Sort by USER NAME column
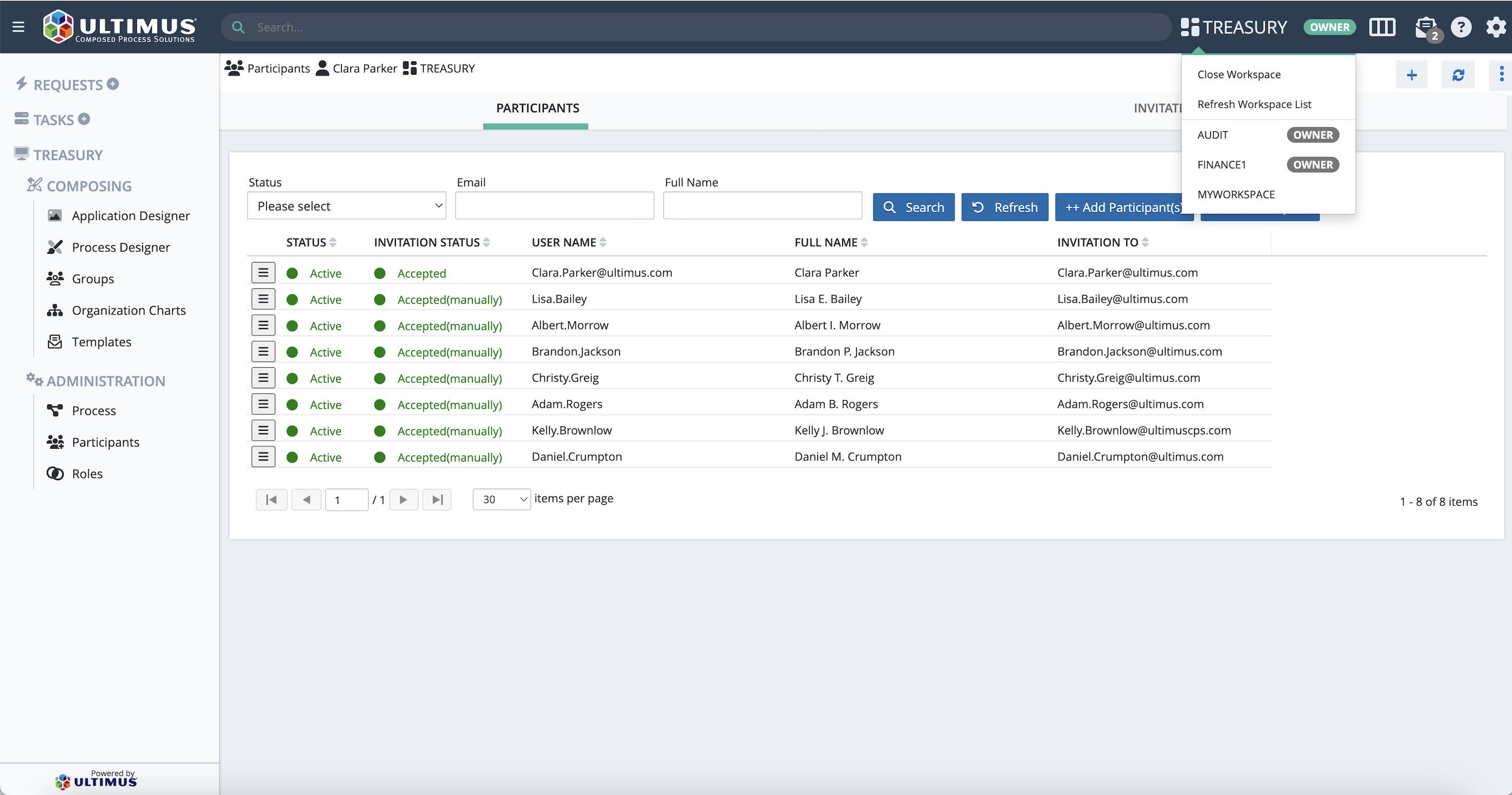Viewport: 1512px width, 795px height. [x=569, y=243]
